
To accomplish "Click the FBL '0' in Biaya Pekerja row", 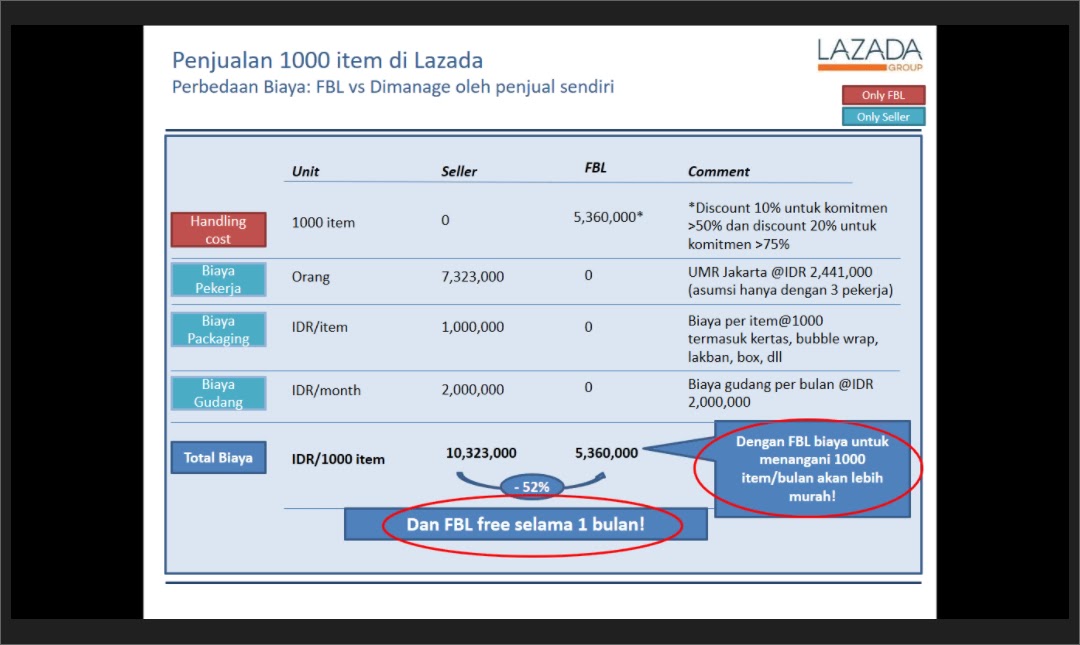I will click(x=588, y=275).
